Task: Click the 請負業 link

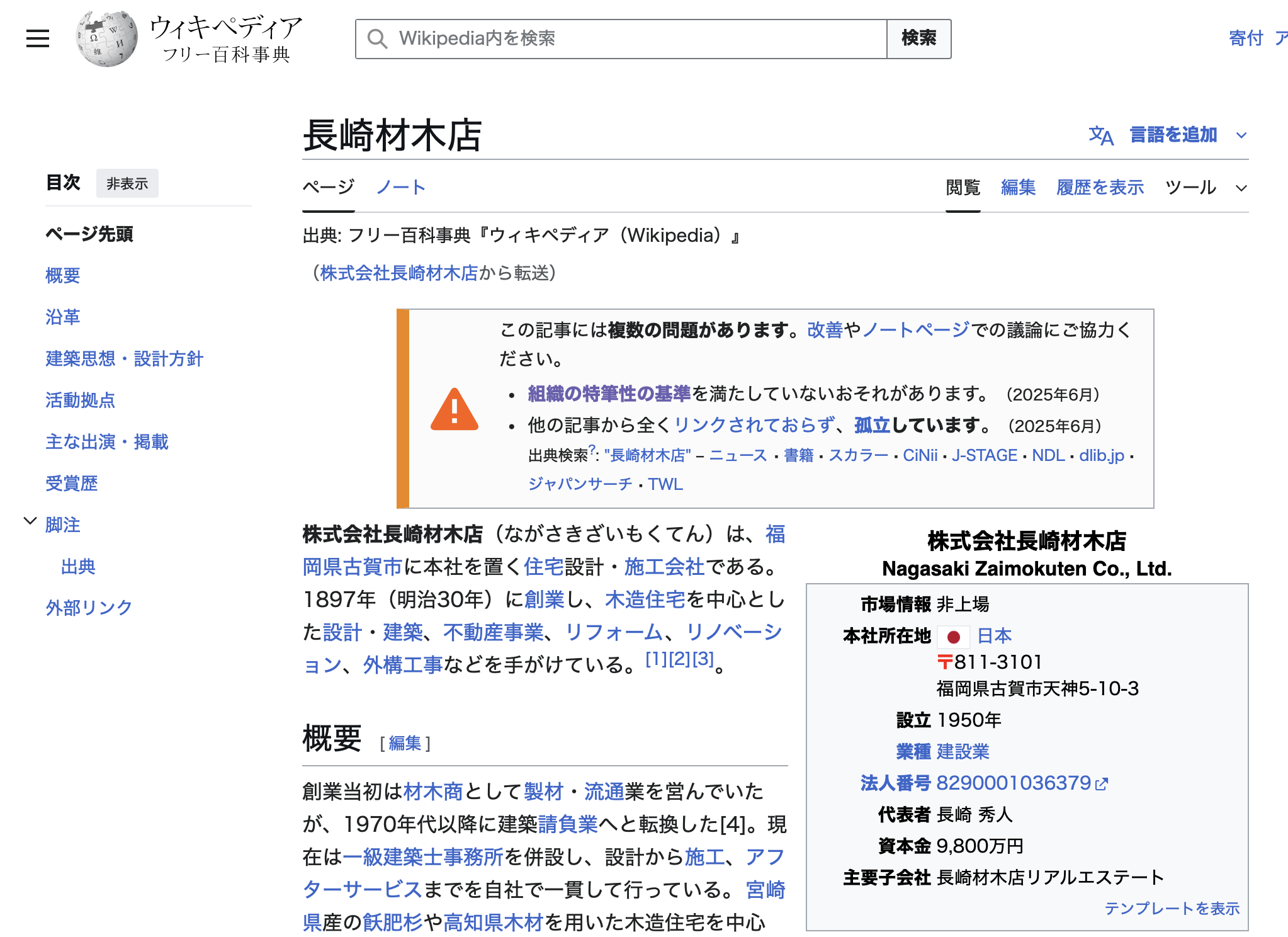Action: point(568,825)
